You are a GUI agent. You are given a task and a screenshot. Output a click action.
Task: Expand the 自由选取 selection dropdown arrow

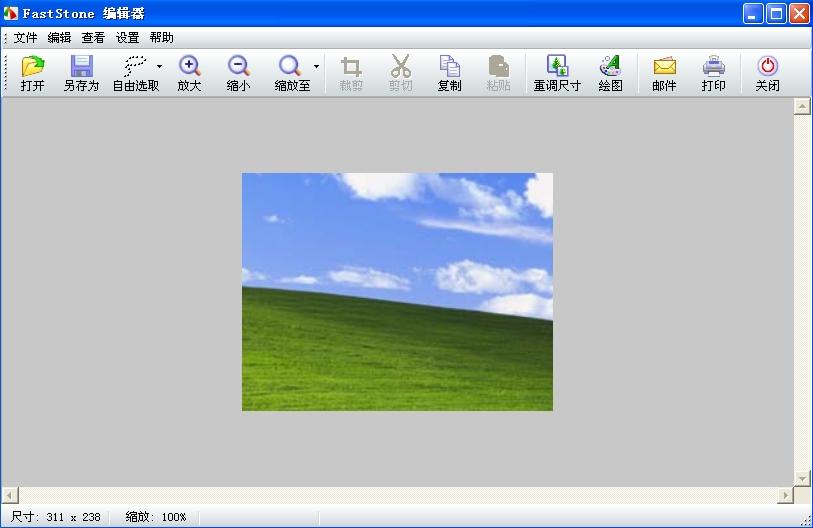pos(160,67)
